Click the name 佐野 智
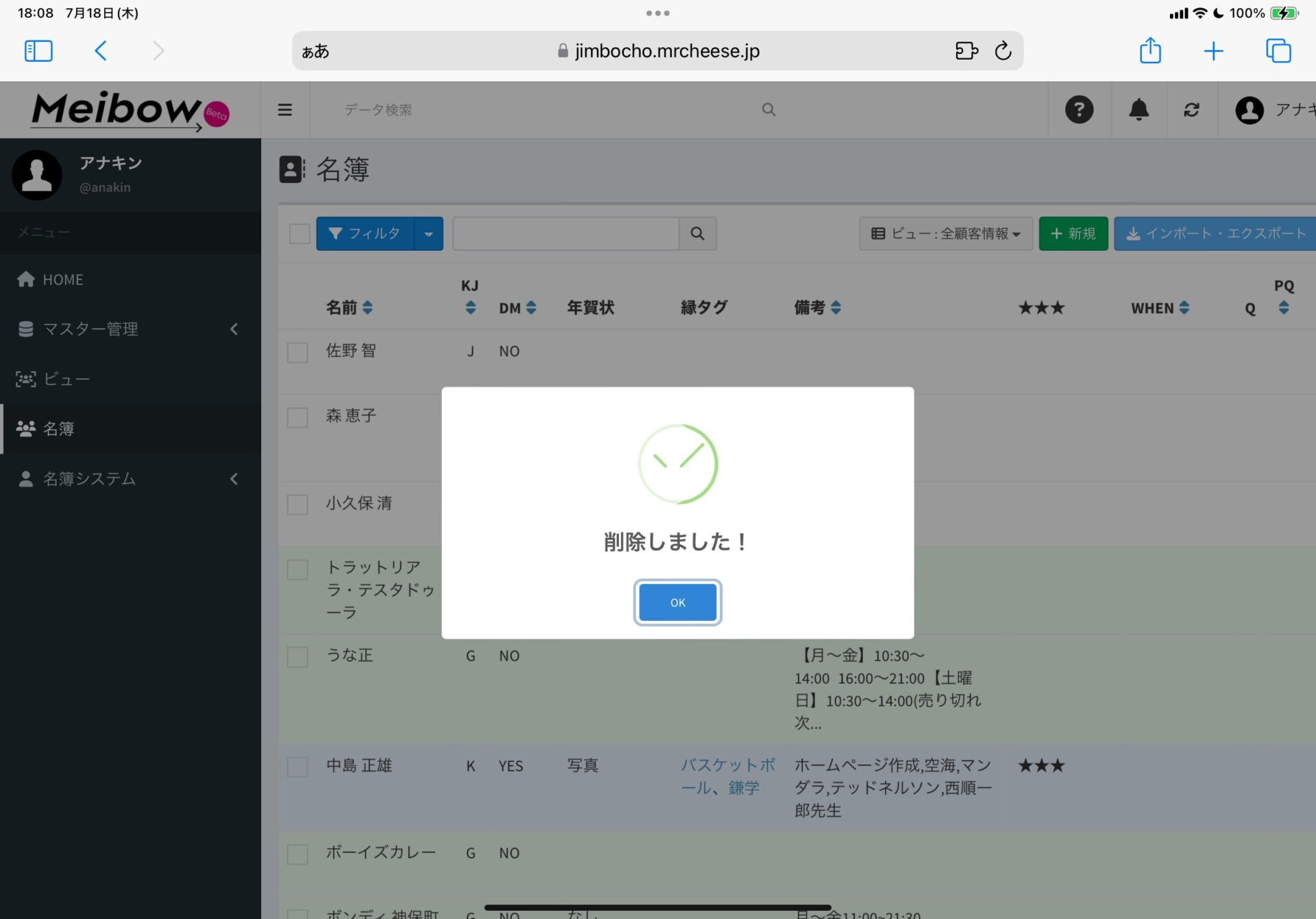 [x=351, y=351]
